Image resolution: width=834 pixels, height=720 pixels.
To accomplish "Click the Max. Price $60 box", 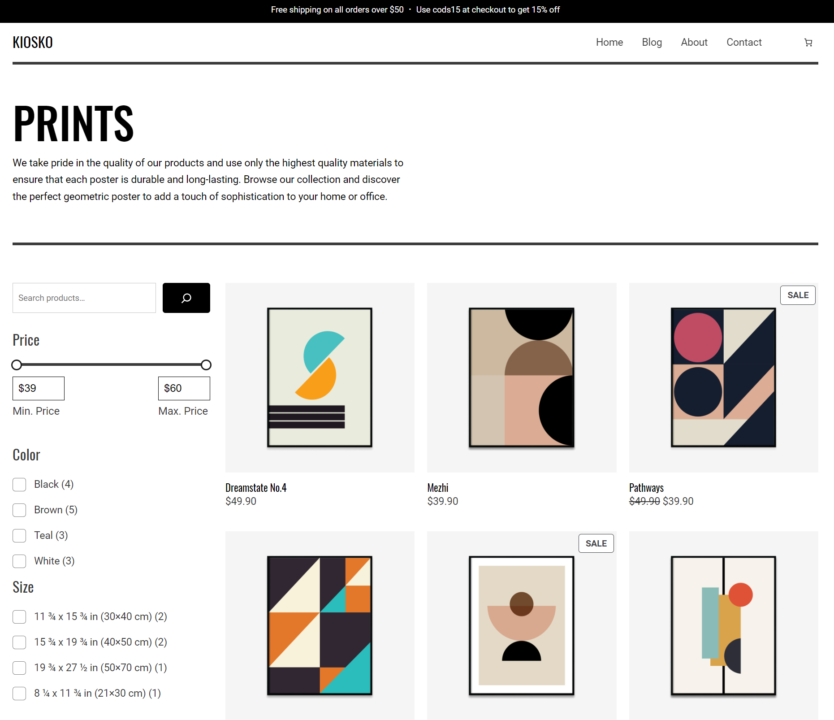I will 184,388.
